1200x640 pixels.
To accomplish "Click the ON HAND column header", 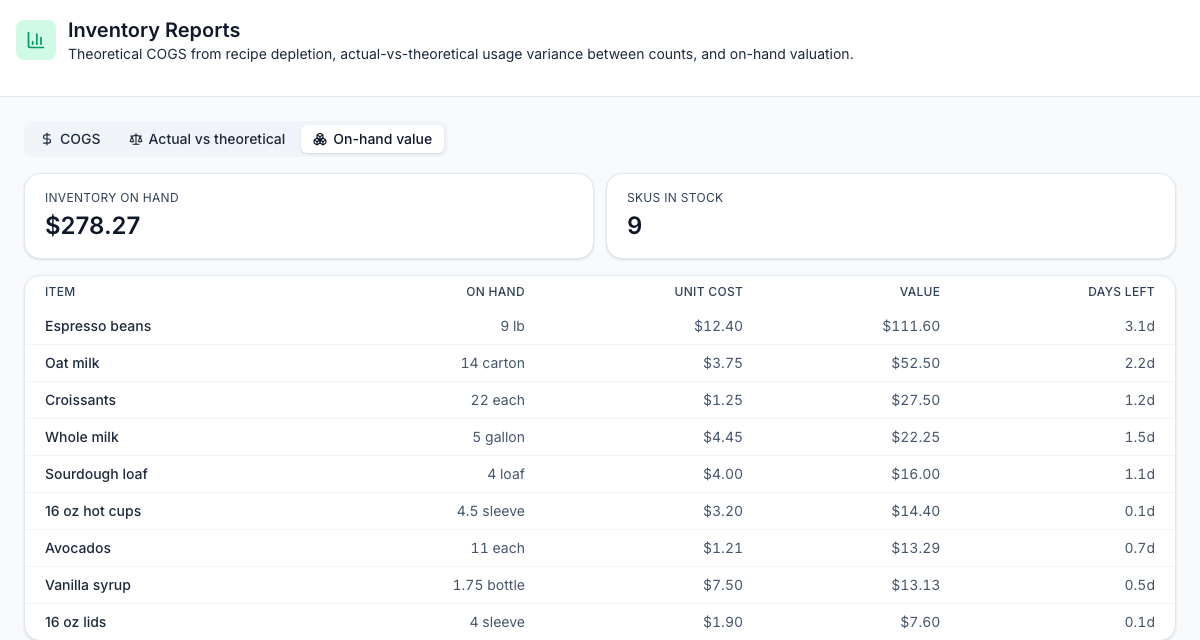I will coord(495,292).
